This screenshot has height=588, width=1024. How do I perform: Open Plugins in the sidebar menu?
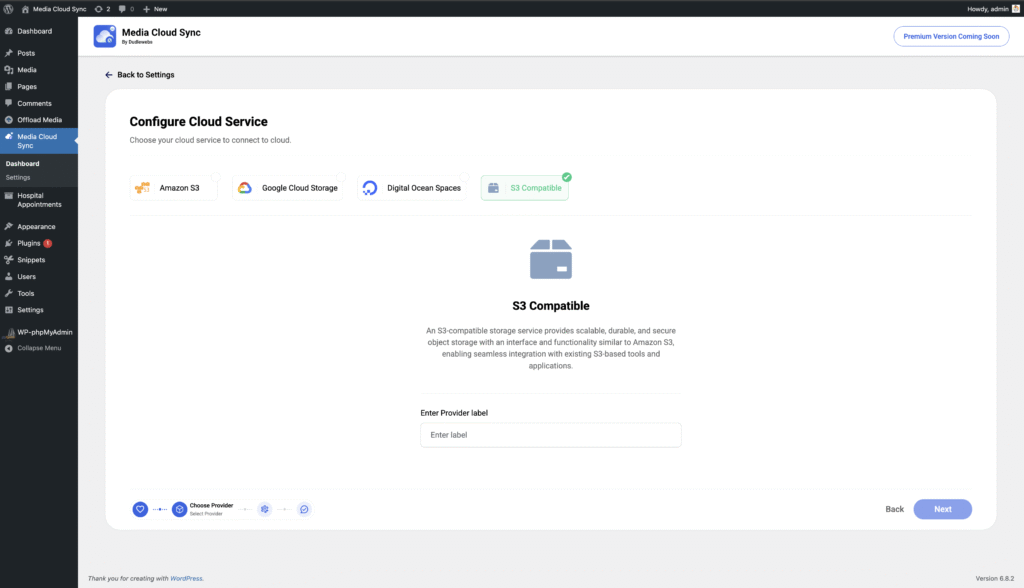point(30,243)
